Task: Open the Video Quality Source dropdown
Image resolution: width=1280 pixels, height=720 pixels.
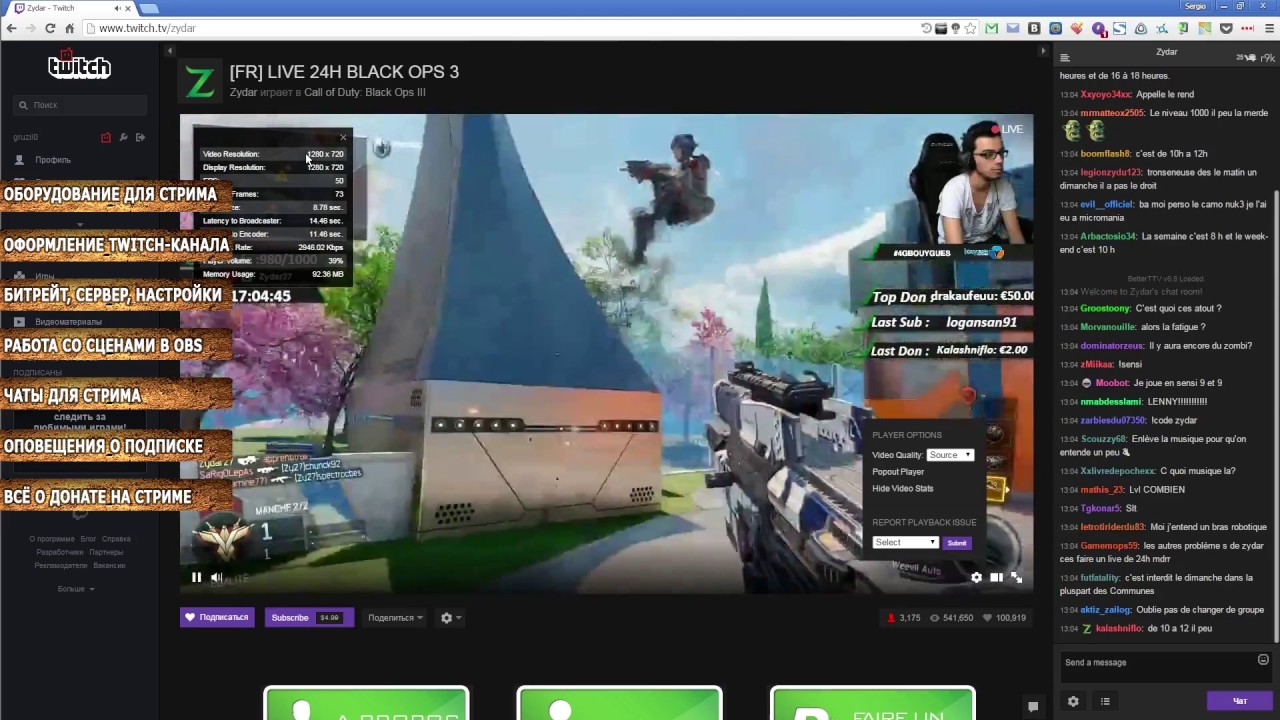Action: [x=949, y=455]
